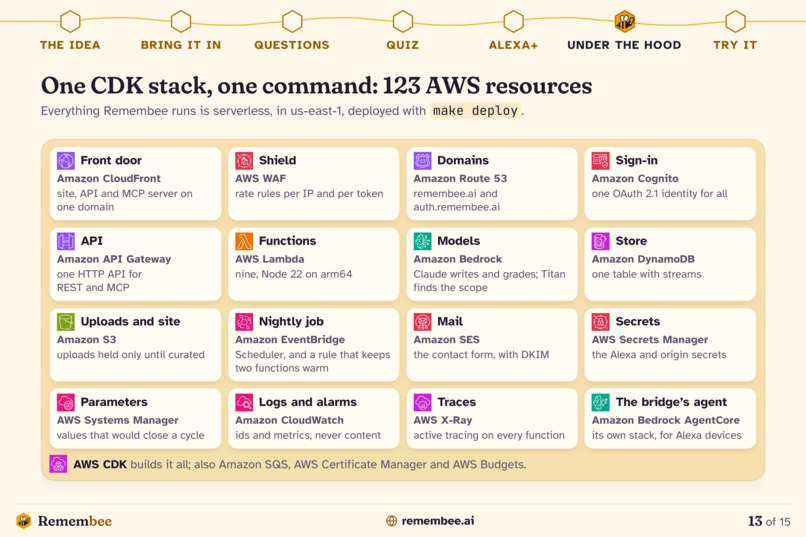Jump to the ALEXA+ section
The width and height of the screenshot is (806, 537).
click(x=514, y=45)
